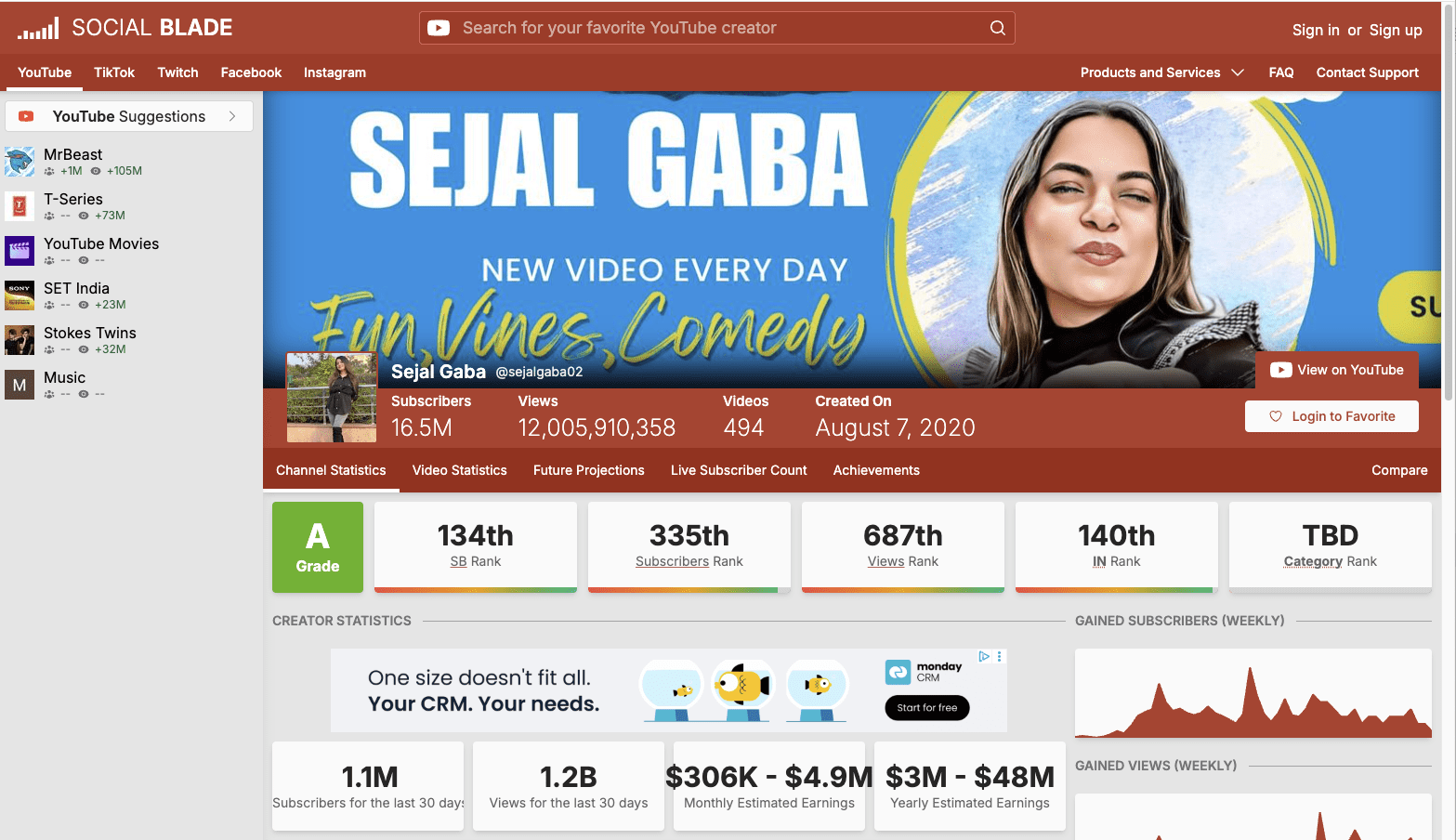Click the 134th SB Rank card
Viewport: 1456px width, 840px height.
coord(476,546)
